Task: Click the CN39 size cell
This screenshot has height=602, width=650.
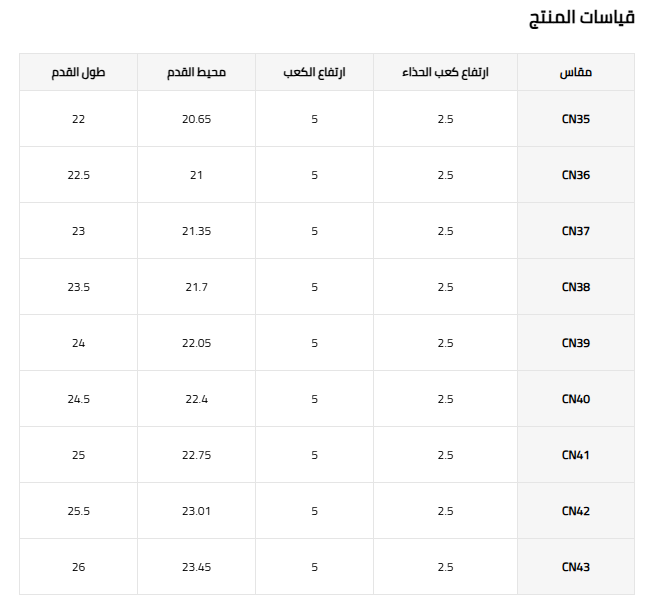Action: (575, 343)
